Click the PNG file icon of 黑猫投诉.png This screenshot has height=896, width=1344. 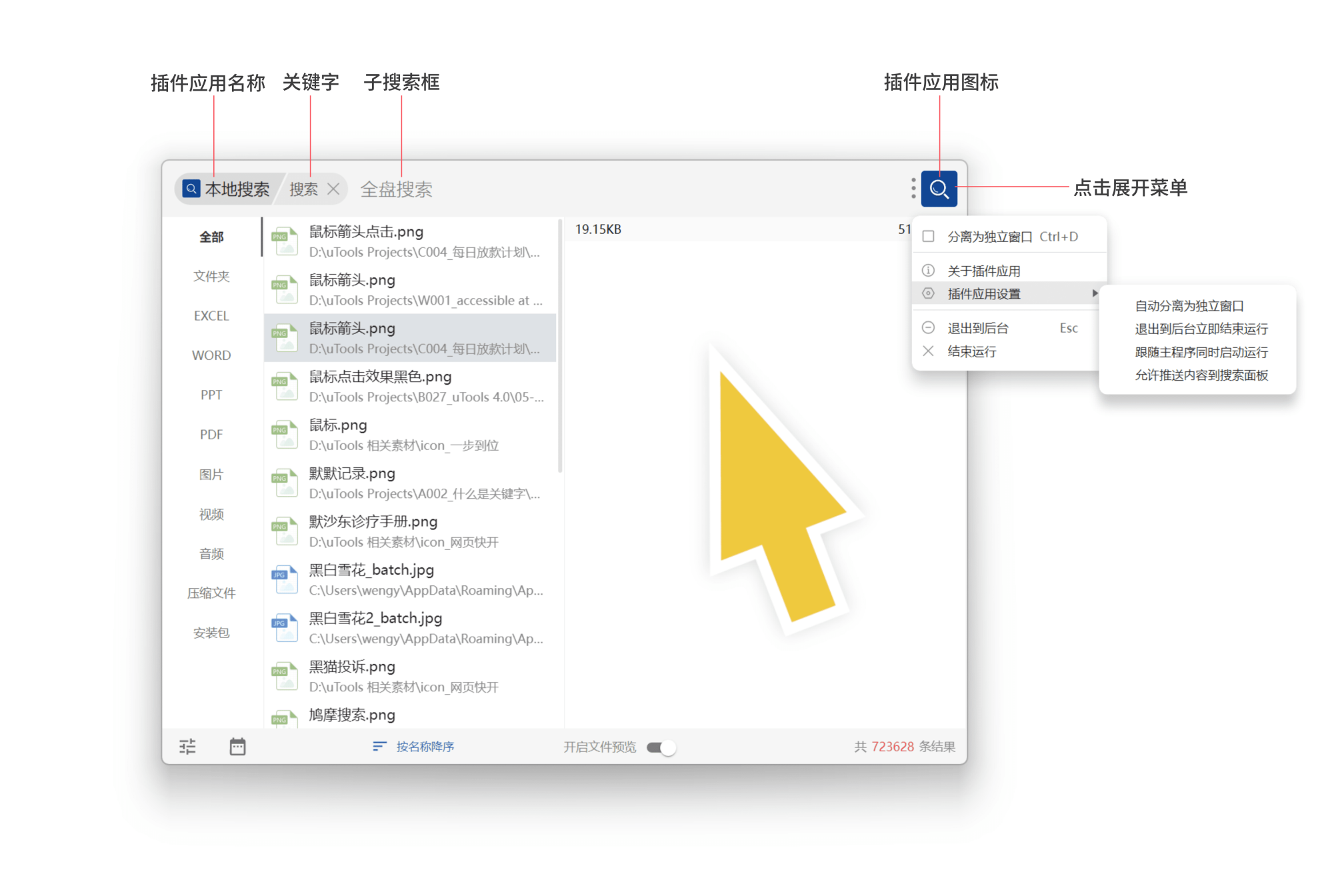(x=285, y=676)
